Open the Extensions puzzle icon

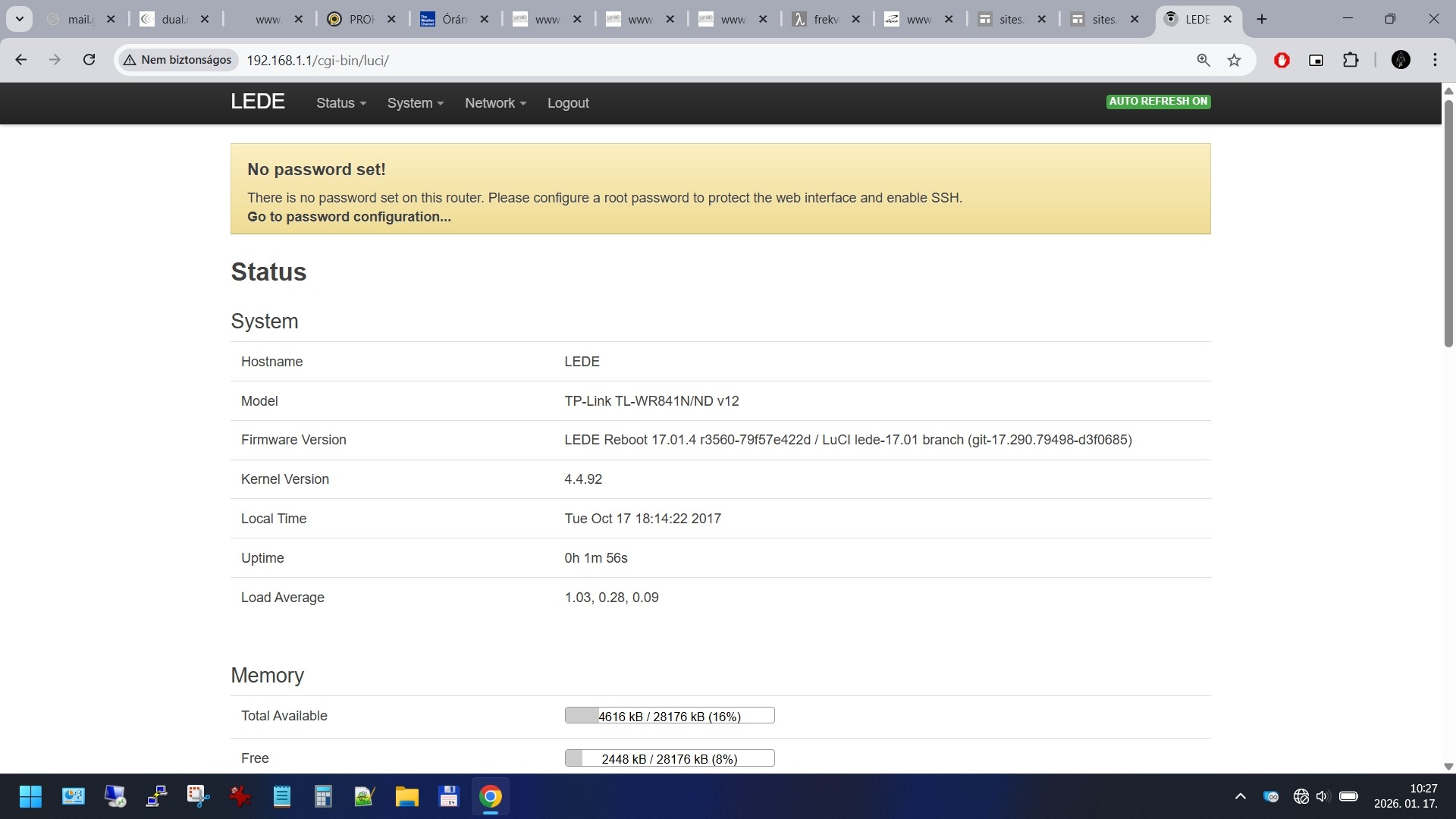1351,60
